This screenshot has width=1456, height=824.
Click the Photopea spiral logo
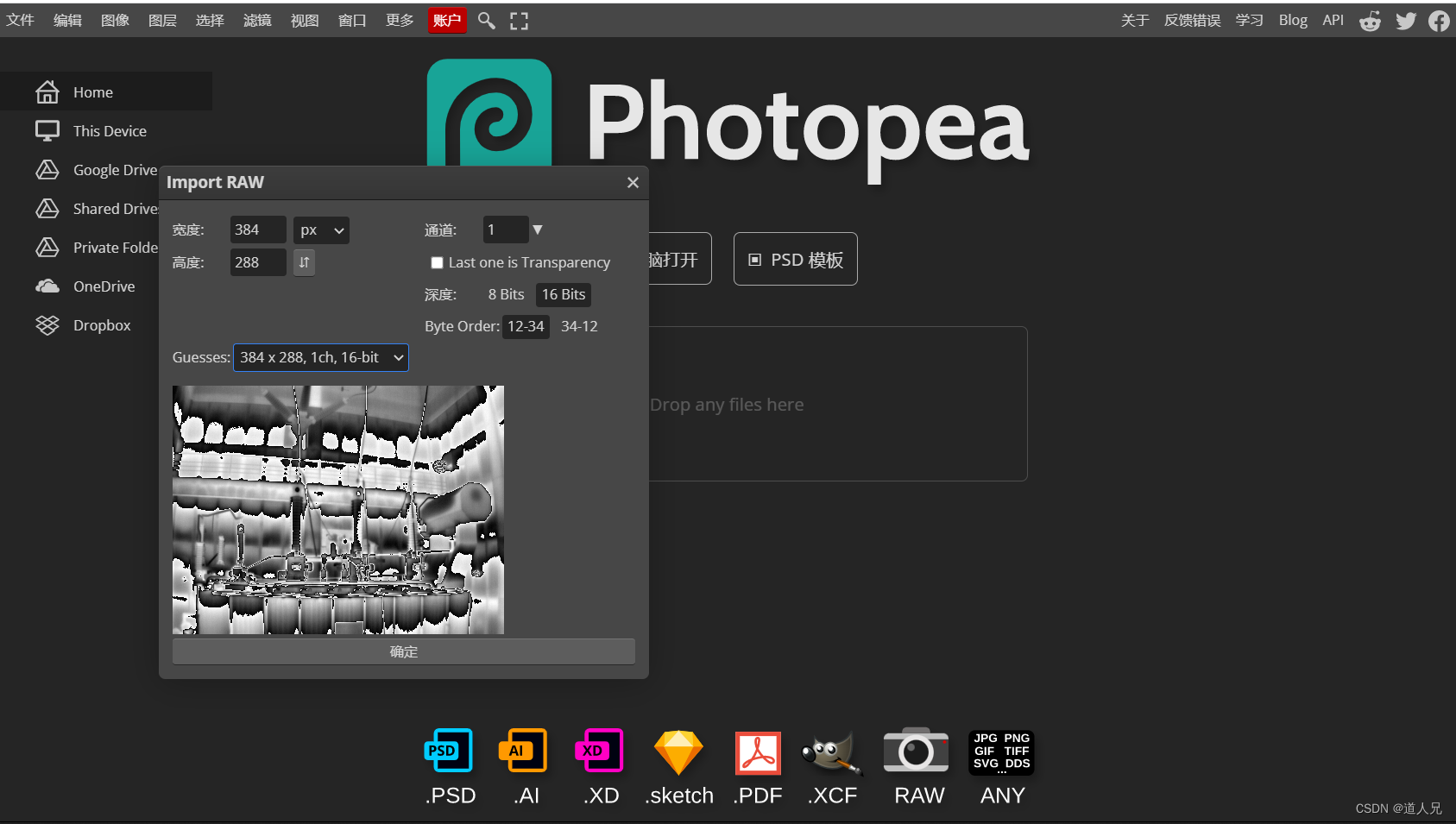[489, 112]
